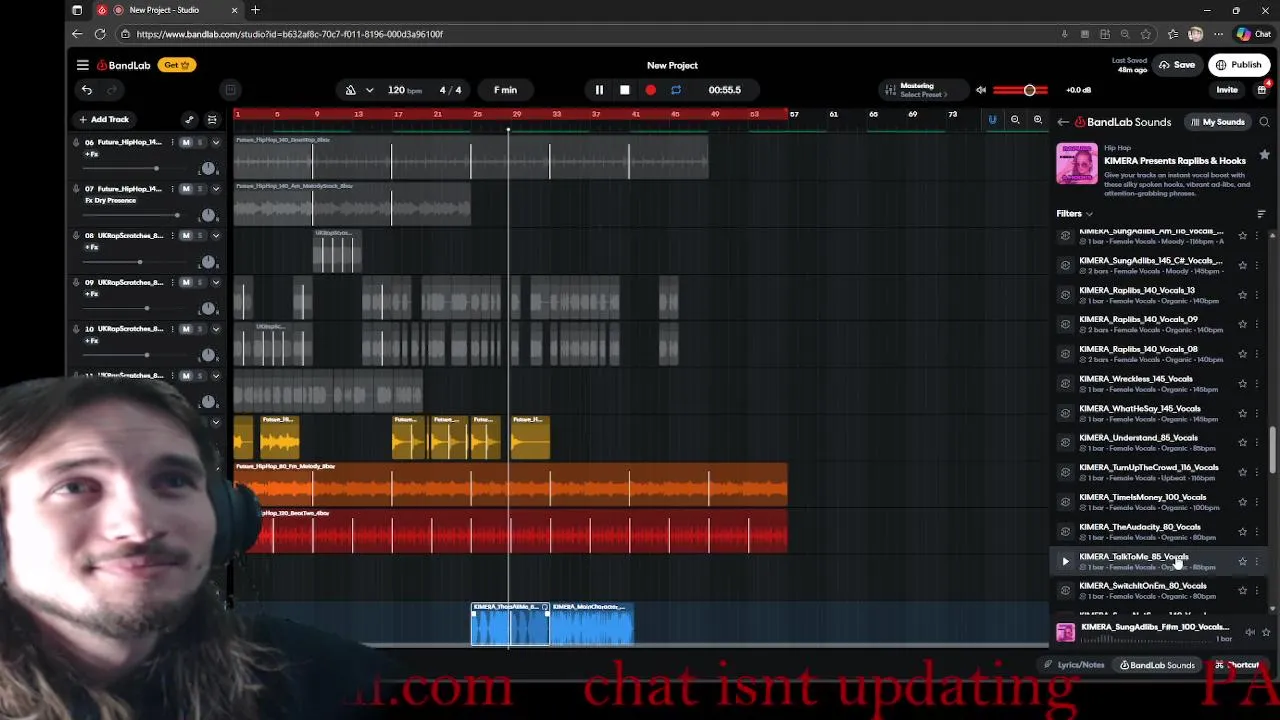1280x720 pixels.
Task: Zoom out the timeline
Action: coord(1015,120)
